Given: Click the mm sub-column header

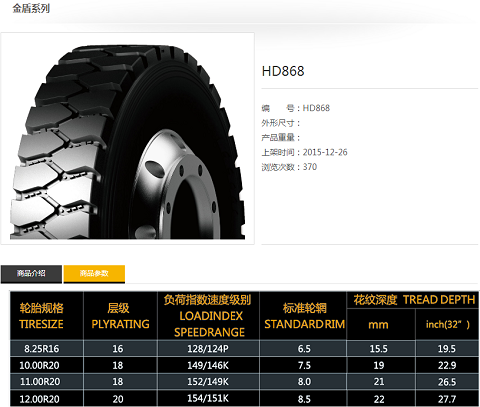Looking at the screenshot, I should tap(378, 325).
